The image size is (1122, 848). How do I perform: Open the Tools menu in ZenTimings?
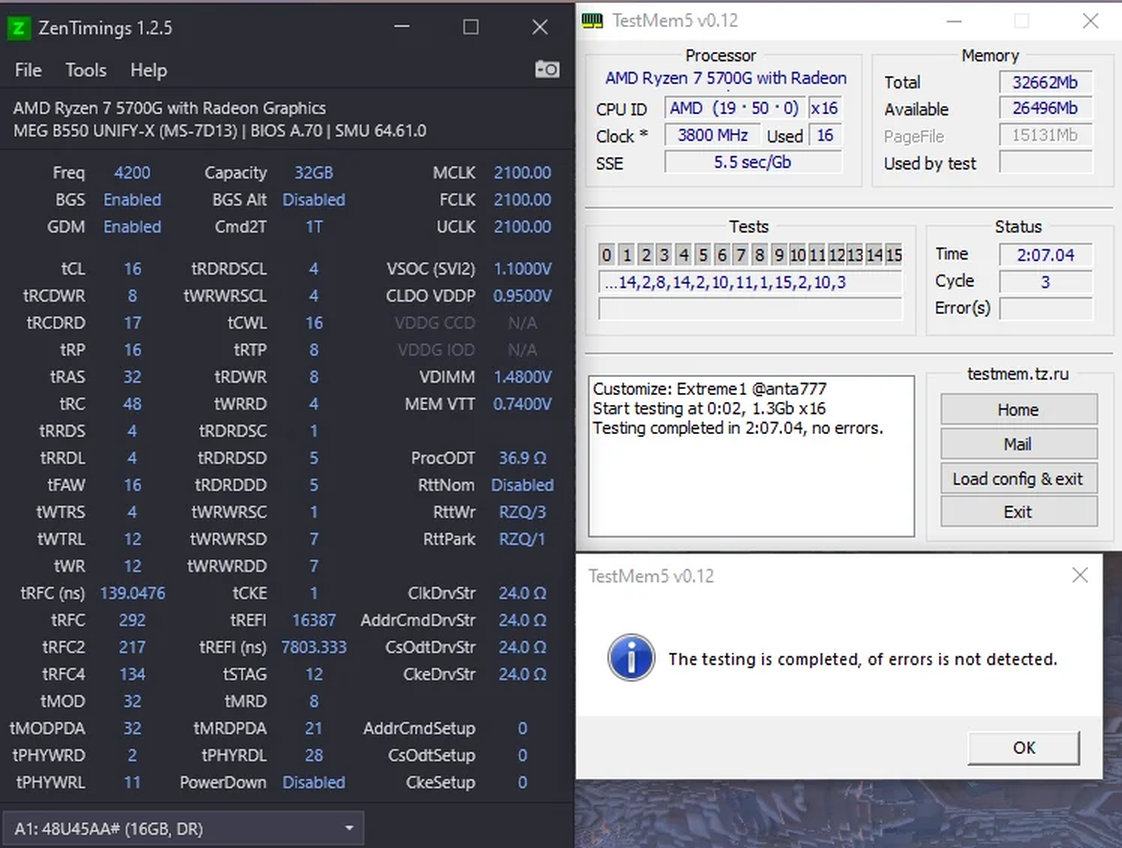[86, 70]
